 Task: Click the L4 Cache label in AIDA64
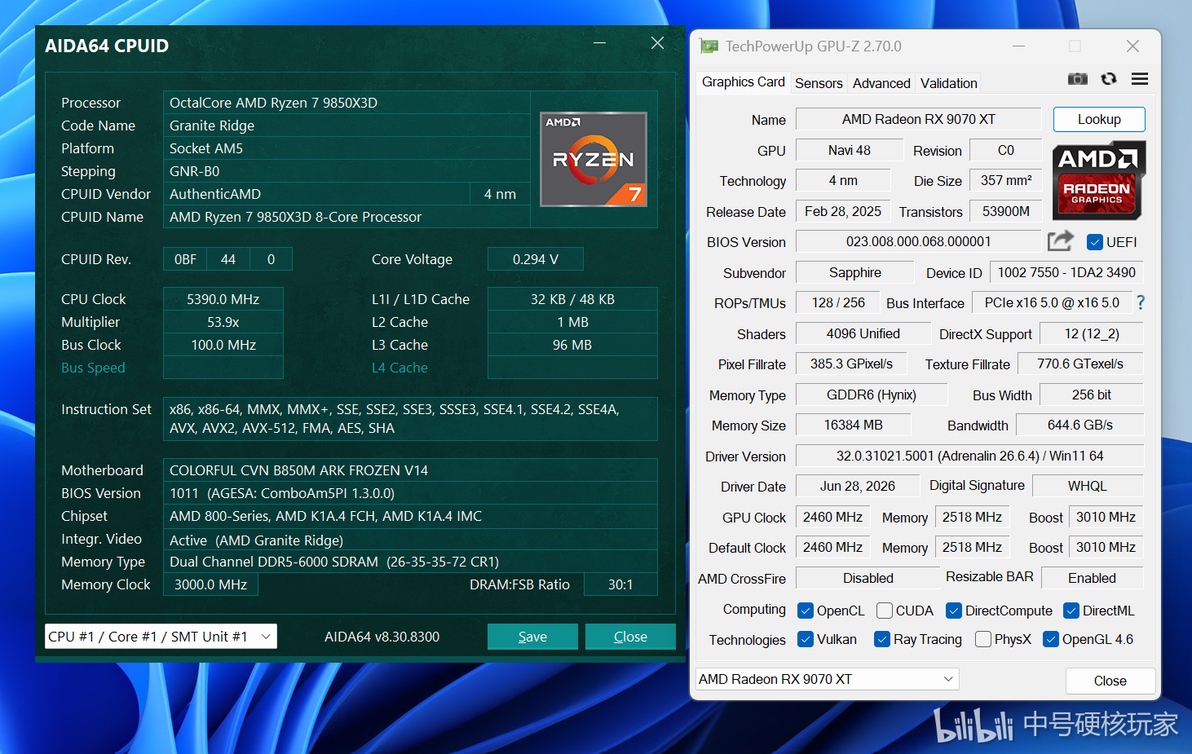point(399,368)
